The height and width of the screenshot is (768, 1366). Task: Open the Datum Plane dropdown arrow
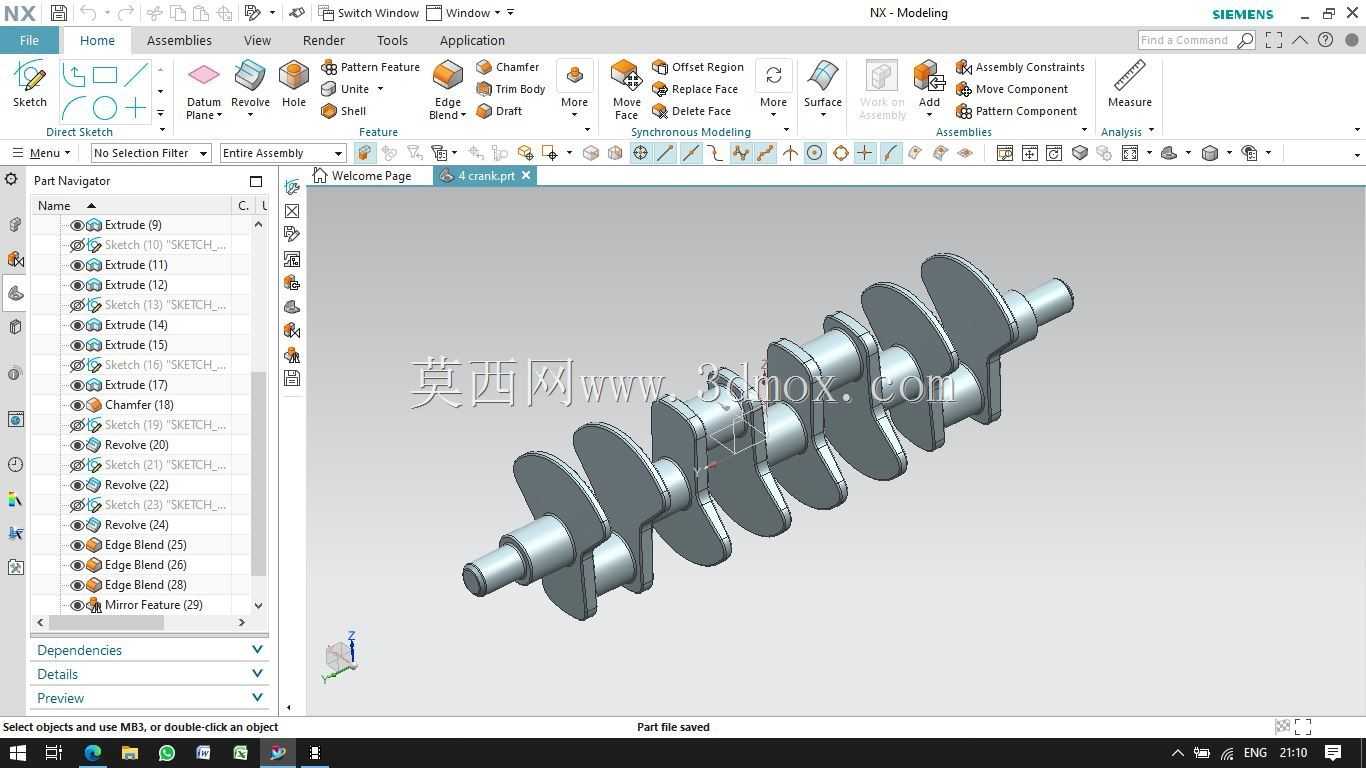click(x=219, y=115)
